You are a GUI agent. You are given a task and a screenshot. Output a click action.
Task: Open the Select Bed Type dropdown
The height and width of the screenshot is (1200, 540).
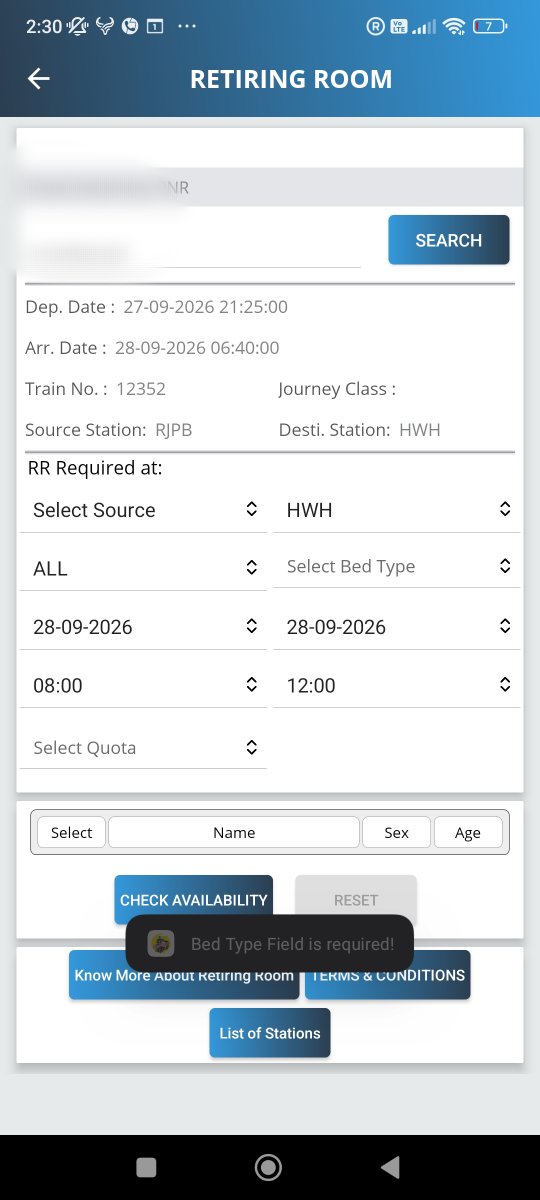coord(396,566)
